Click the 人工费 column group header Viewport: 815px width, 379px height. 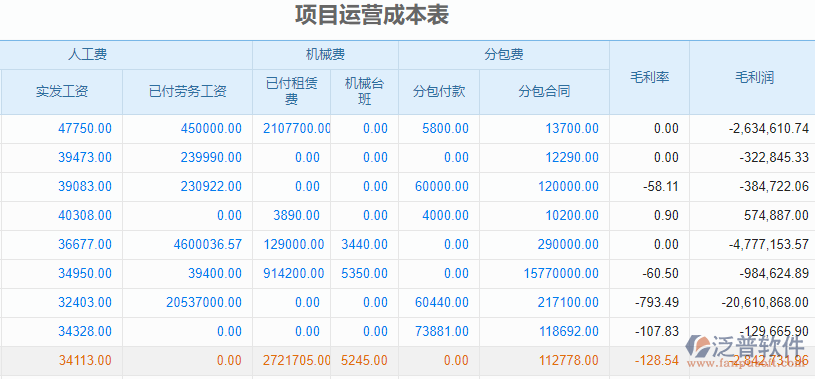[87, 55]
